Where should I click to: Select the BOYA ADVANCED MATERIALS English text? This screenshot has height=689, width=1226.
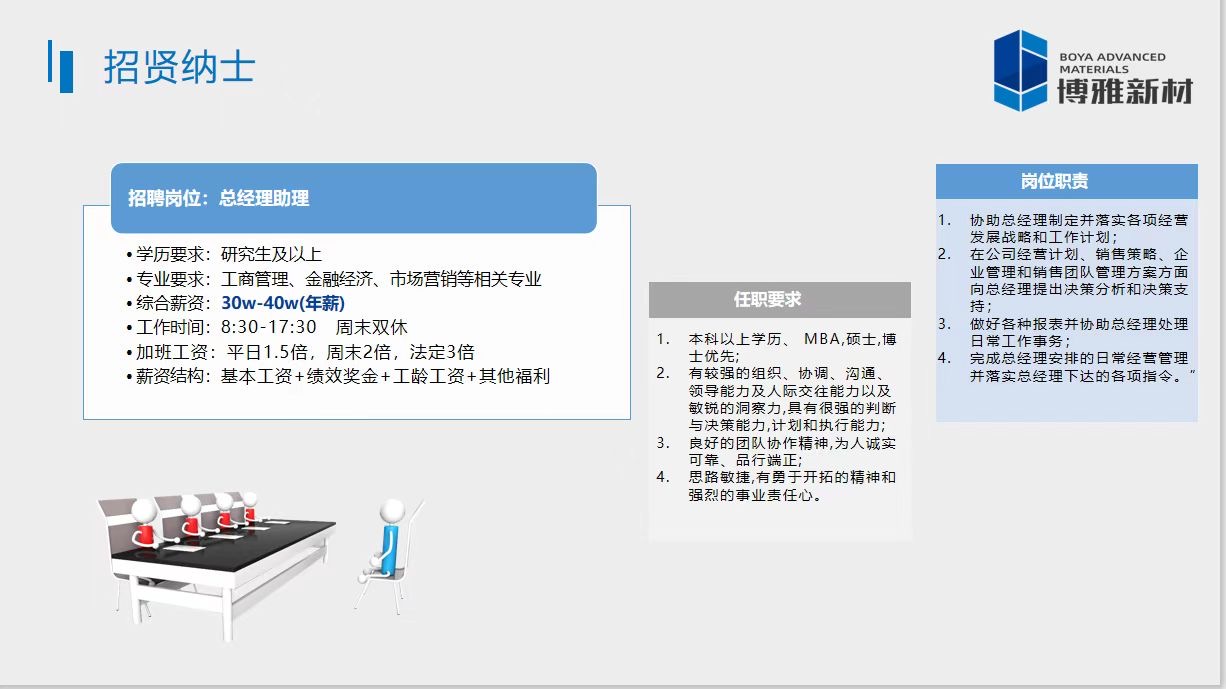(x=1112, y=63)
